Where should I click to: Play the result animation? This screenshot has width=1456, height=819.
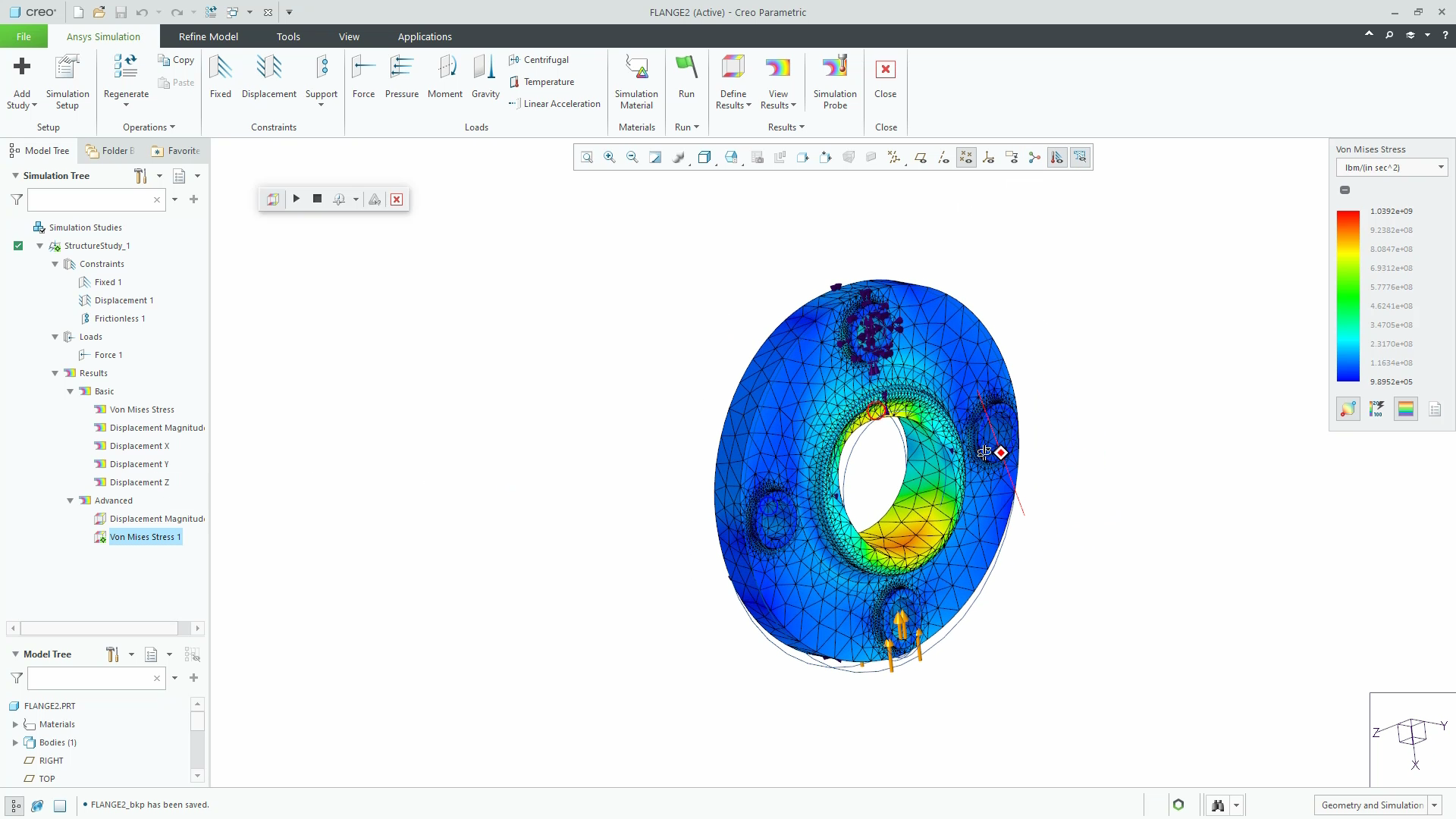tap(297, 199)
